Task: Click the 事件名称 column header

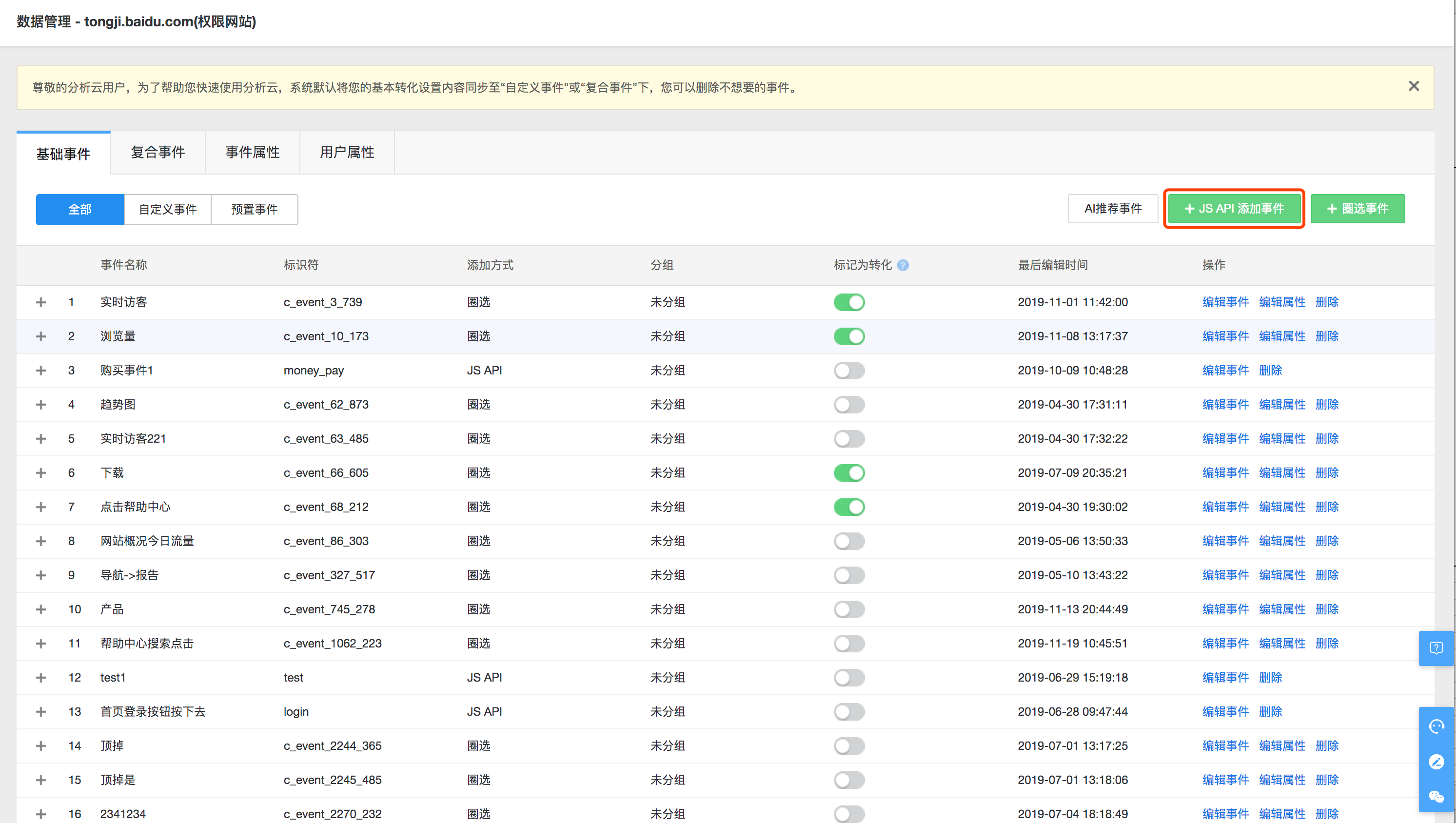Action: pyautogui.click(x=124, y=265)
